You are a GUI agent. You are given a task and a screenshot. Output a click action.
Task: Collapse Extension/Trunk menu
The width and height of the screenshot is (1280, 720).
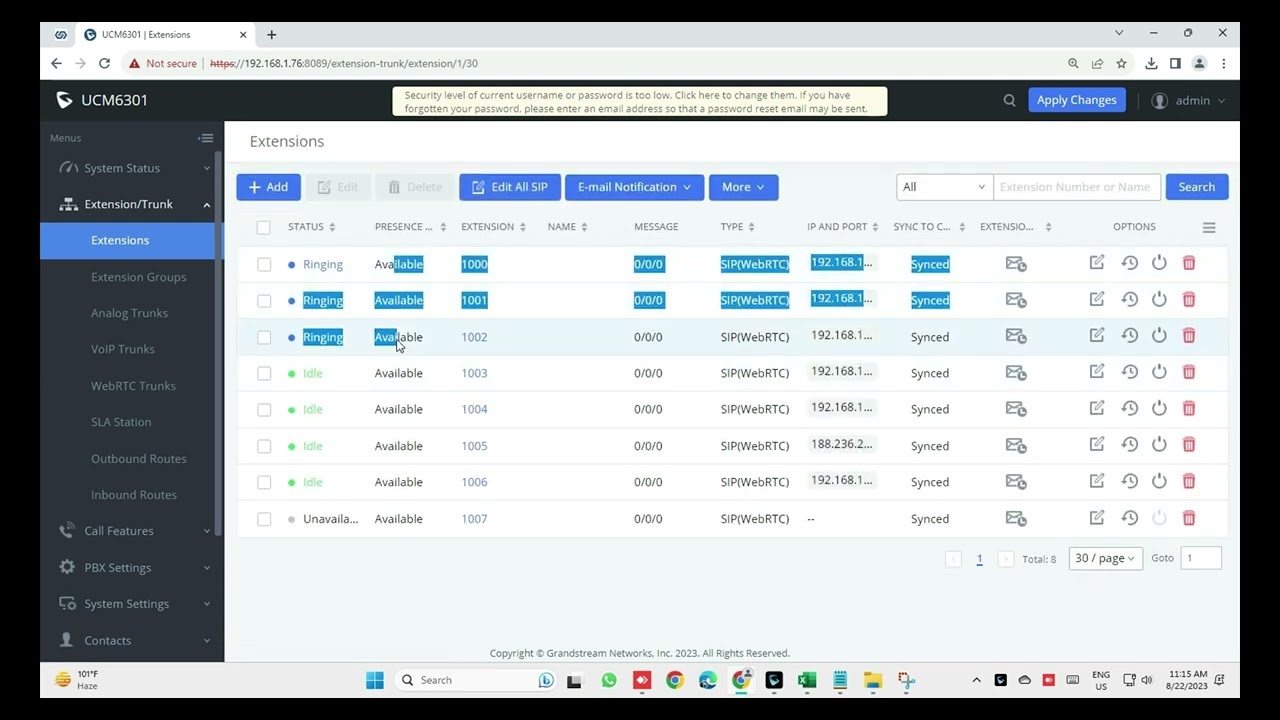click(x=132, y=204)
